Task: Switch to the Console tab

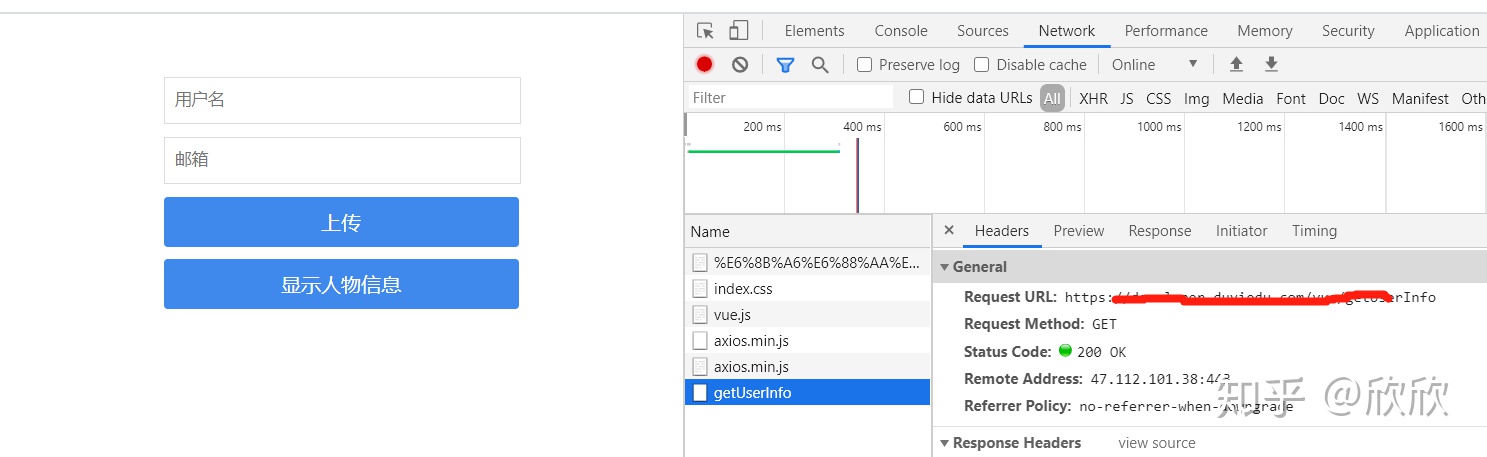Action: click(x=901, y=31)
